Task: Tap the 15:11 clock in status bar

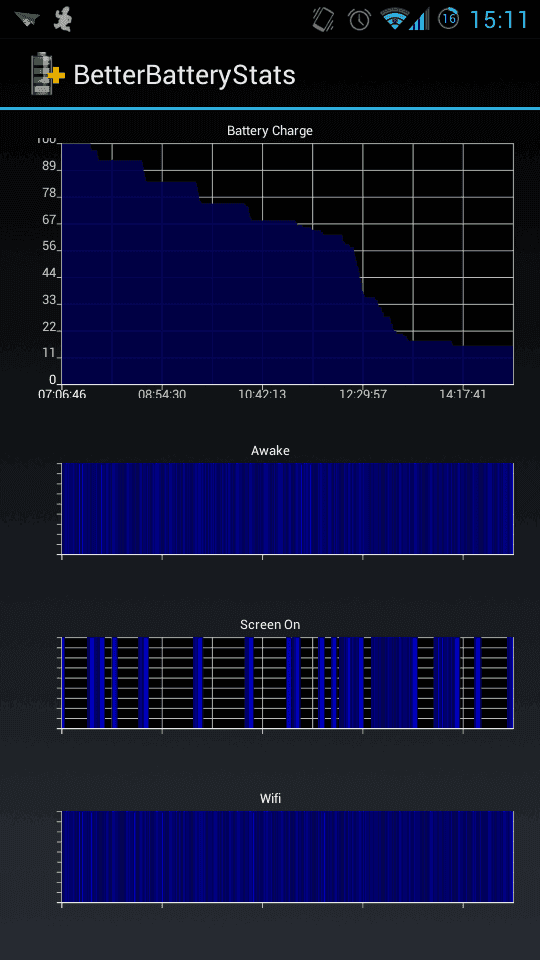Action: click(498, 20)
